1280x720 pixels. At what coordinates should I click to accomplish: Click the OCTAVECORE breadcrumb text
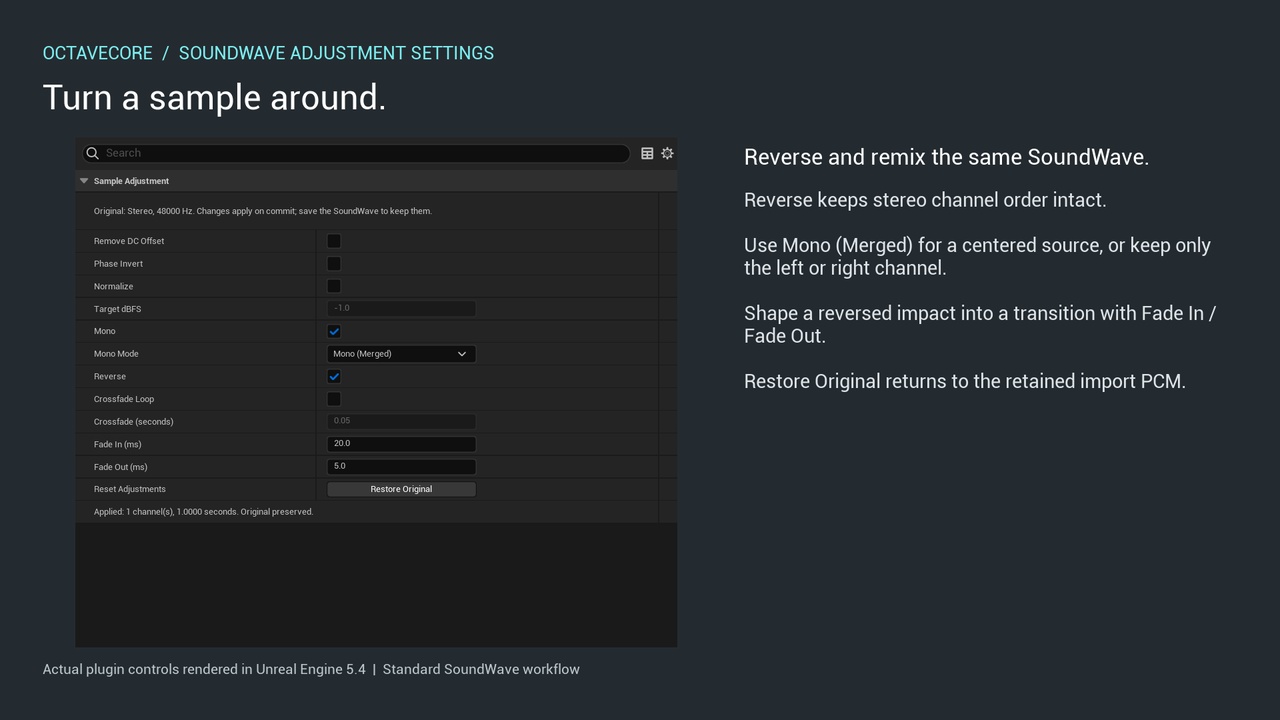pos(98,53)
